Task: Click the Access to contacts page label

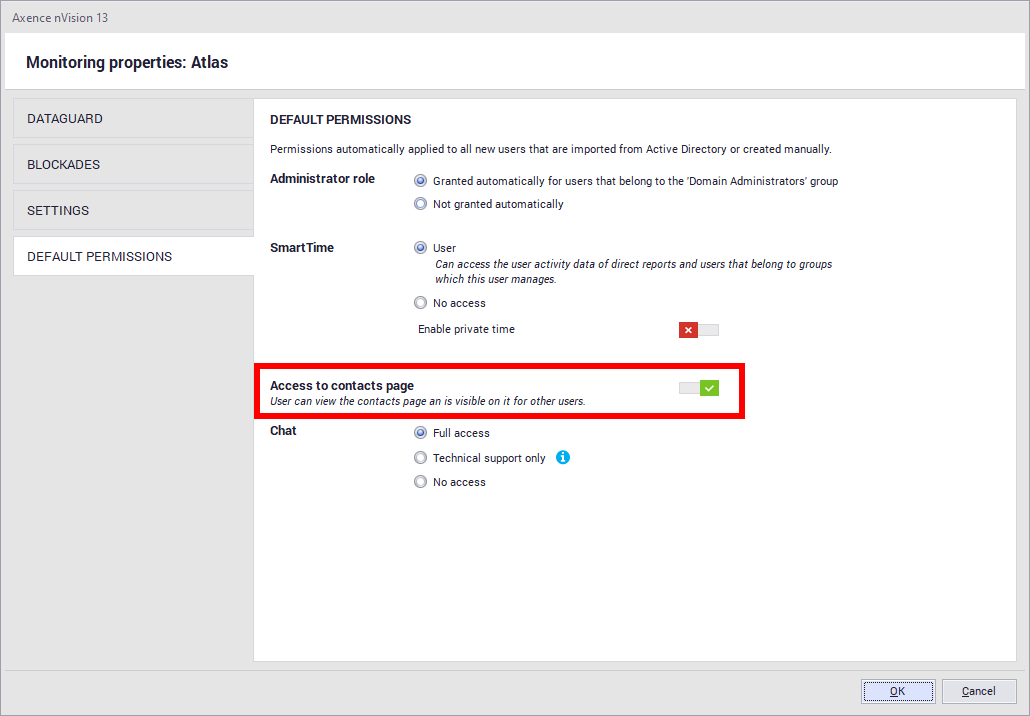Action: coord(342,386)
